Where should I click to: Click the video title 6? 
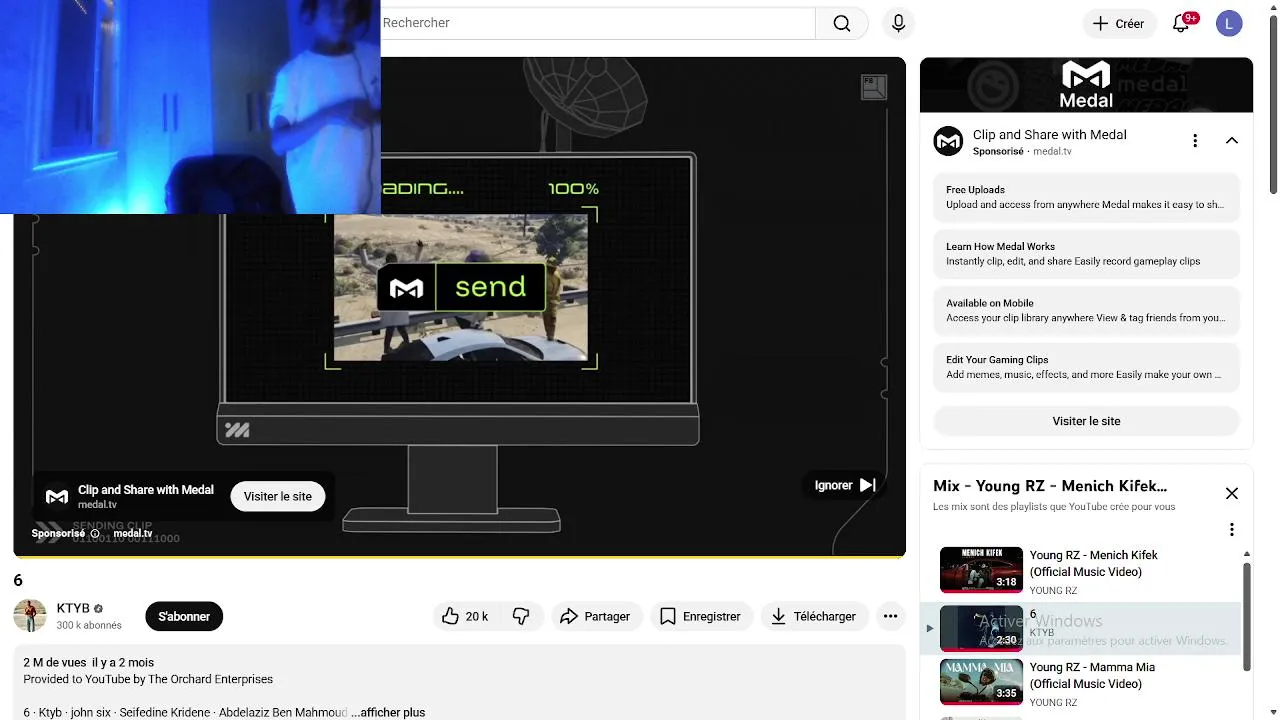(18, 580)
